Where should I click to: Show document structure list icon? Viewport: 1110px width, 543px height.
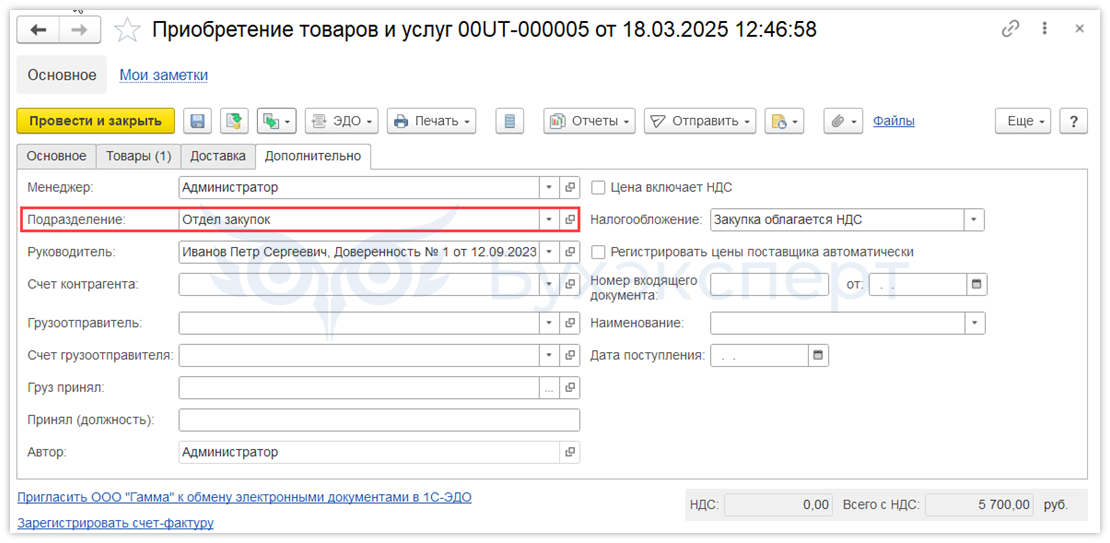click(509, 121)
